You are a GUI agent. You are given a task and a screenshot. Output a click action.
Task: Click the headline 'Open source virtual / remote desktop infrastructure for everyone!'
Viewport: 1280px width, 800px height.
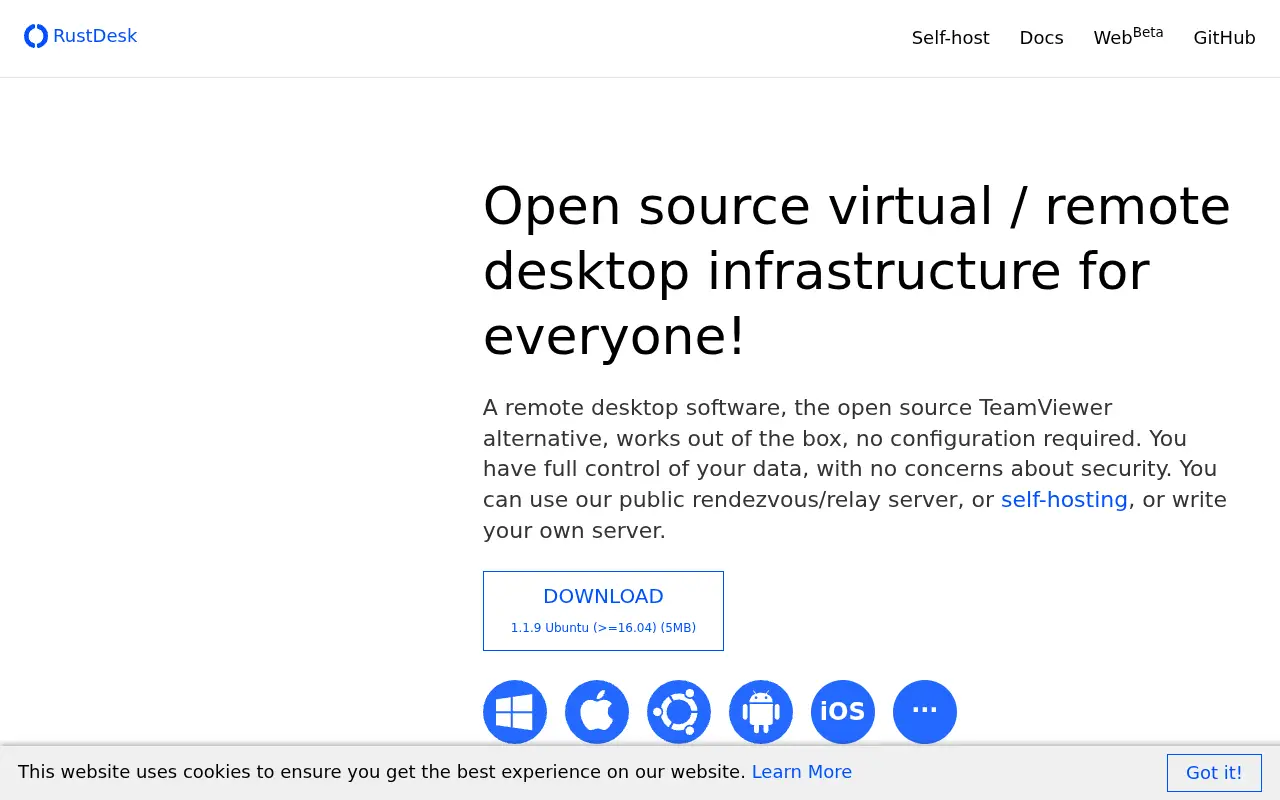pyautogui.click(x=857, y=270)
